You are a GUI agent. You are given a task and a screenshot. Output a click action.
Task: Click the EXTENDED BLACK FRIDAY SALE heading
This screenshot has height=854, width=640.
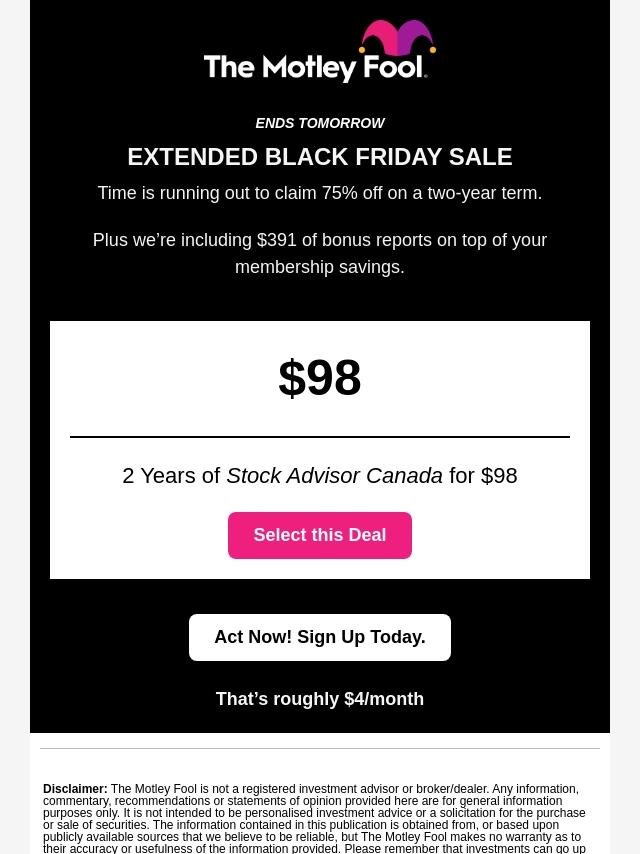(320, 157)
